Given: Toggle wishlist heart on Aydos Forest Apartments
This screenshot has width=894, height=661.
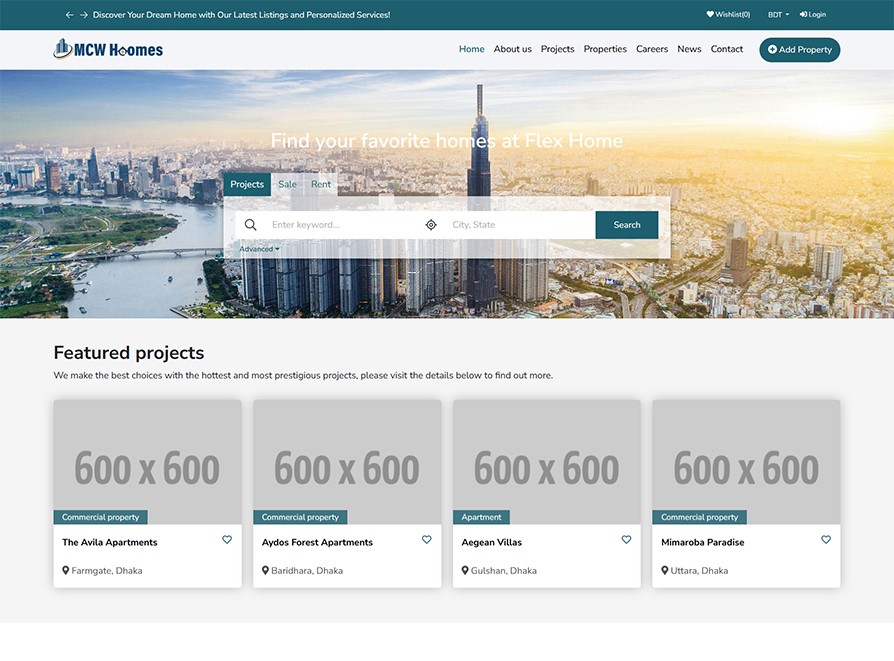Looking at the screenshot, I should [x=427, y=540].
